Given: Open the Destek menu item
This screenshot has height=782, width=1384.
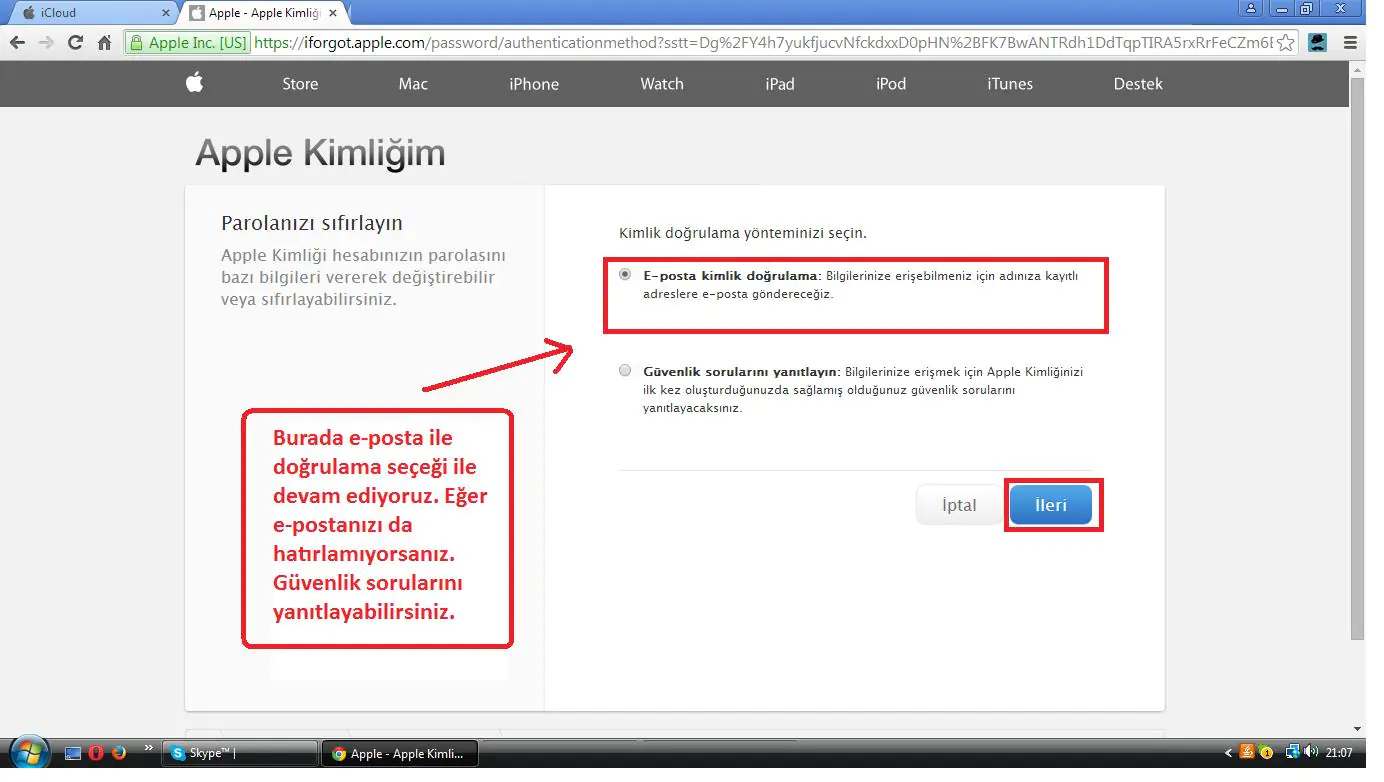Looking at the screenshot, I should (x=1138, y=84).
